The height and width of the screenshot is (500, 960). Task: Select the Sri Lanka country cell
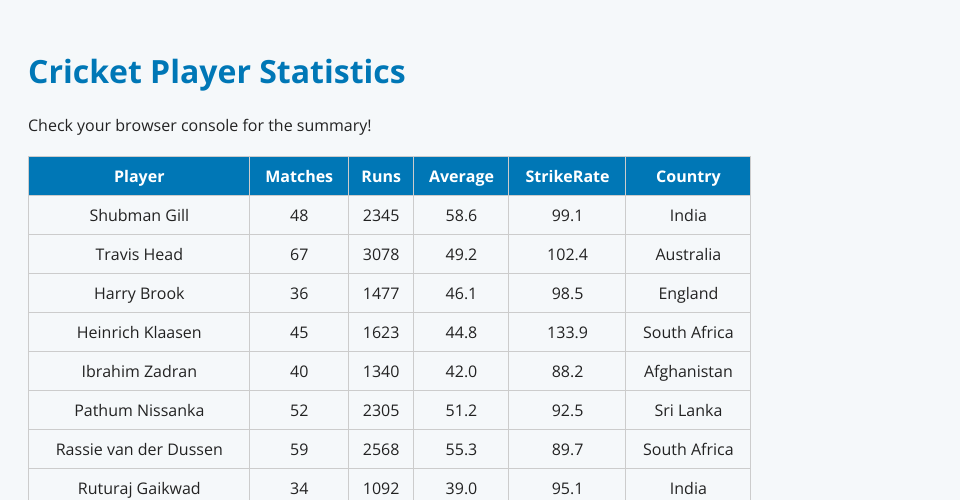688,410
